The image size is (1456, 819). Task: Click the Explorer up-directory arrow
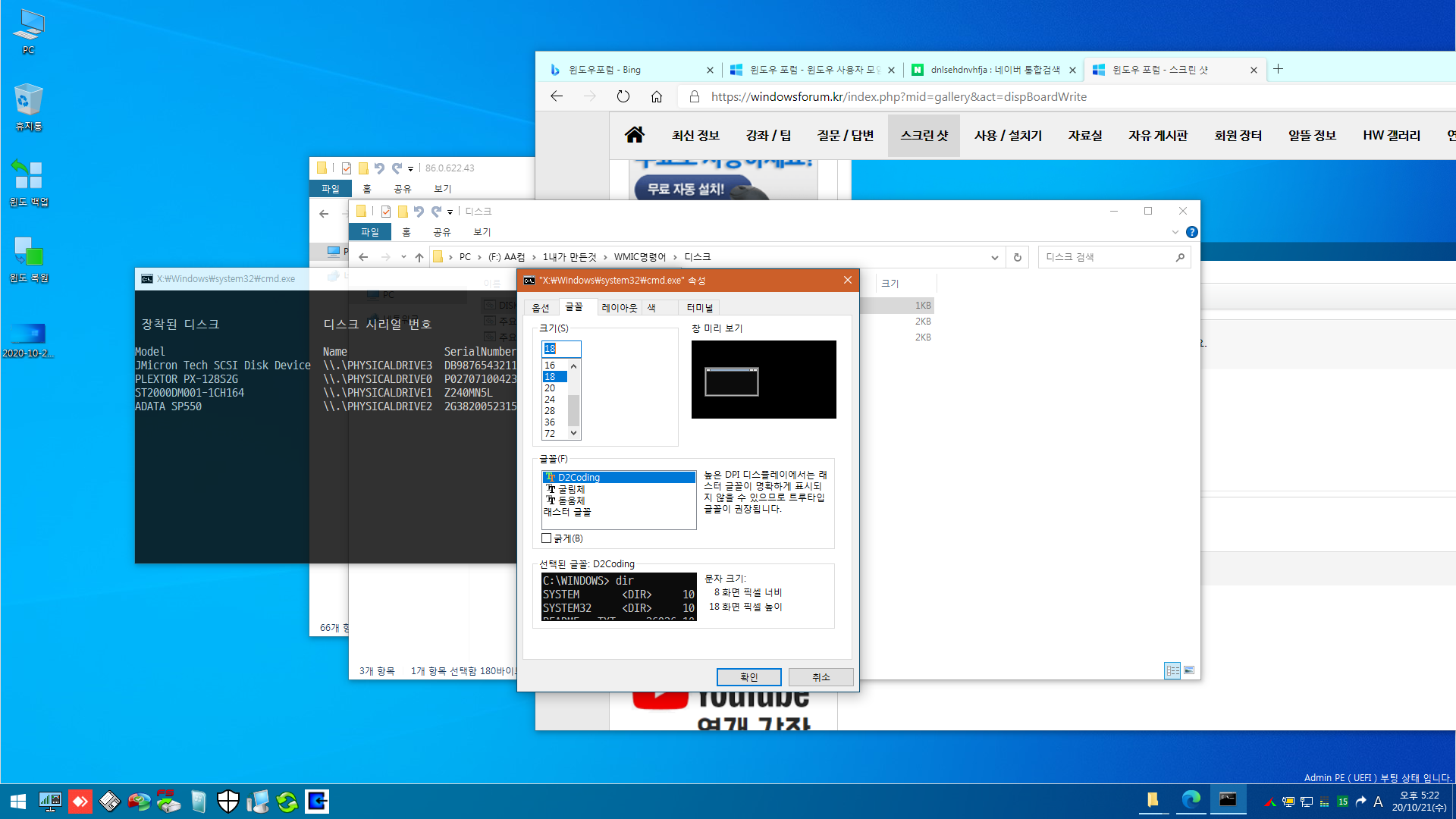point(419,257)
